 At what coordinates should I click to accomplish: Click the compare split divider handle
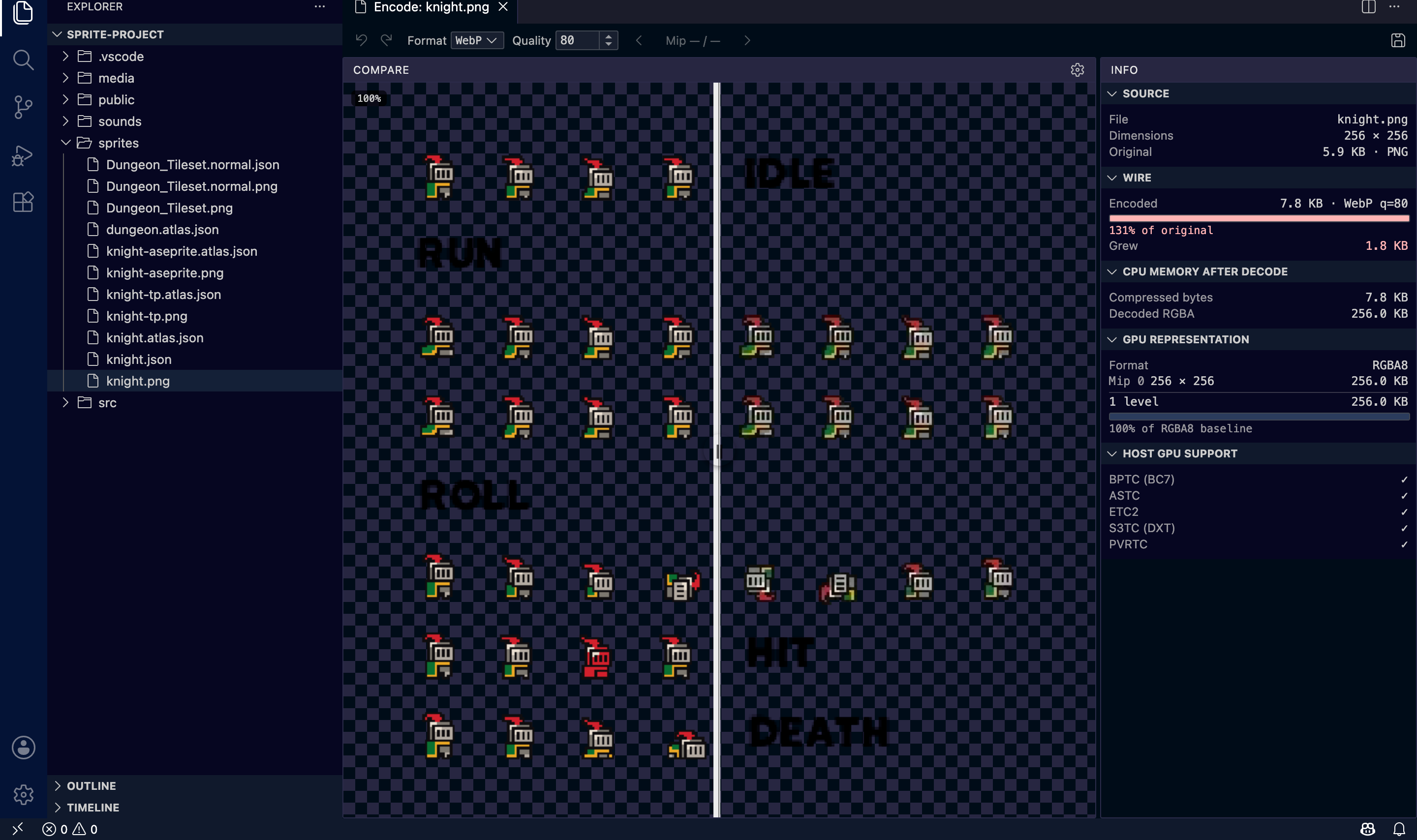tap(717, 451)
